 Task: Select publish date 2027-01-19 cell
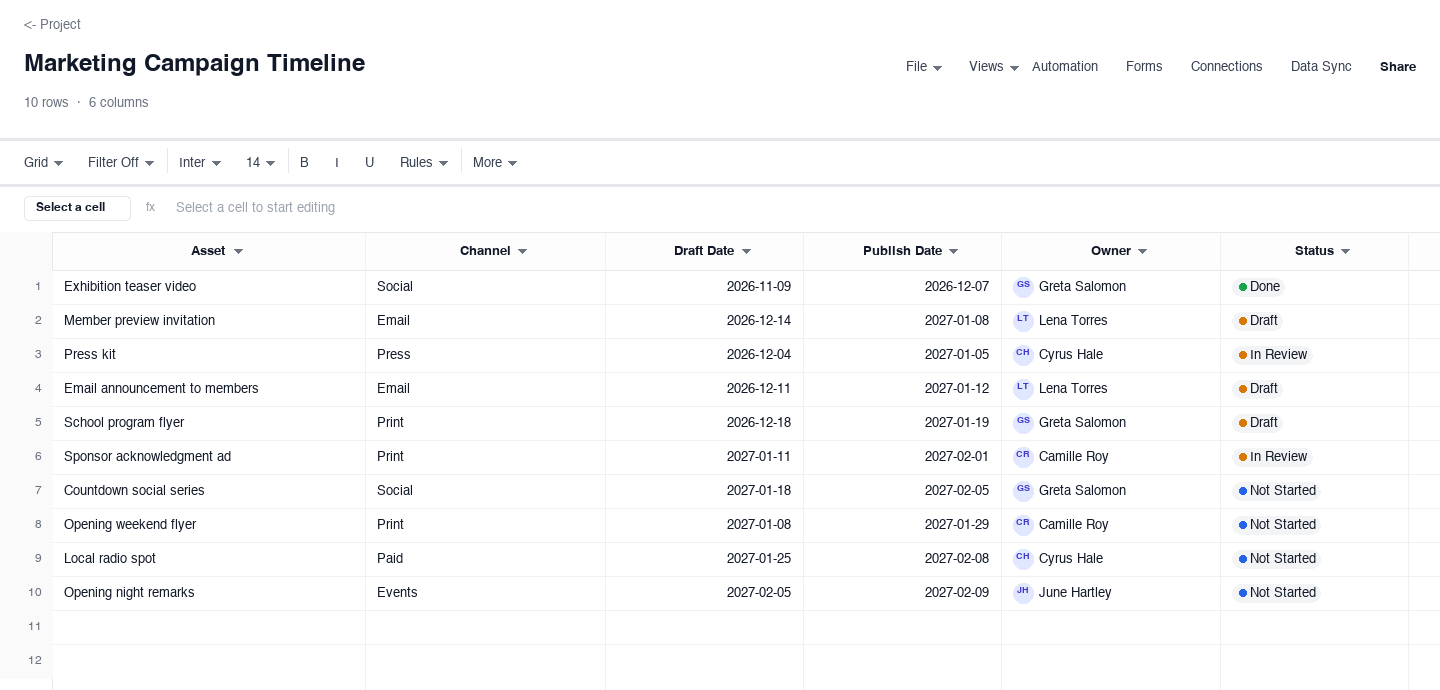(903, 423)
